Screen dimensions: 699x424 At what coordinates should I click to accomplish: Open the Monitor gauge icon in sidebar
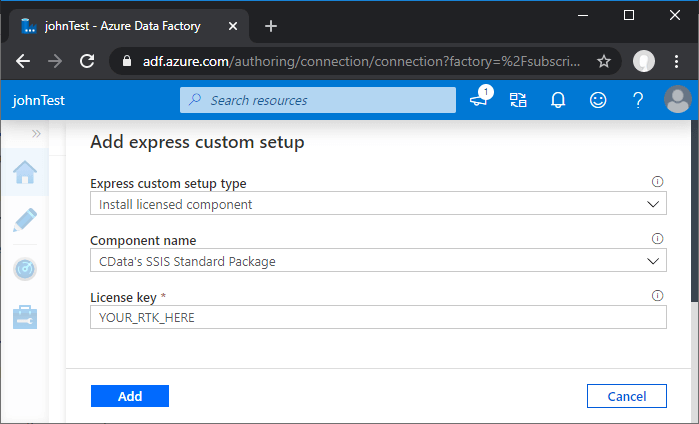coord(26,269)
